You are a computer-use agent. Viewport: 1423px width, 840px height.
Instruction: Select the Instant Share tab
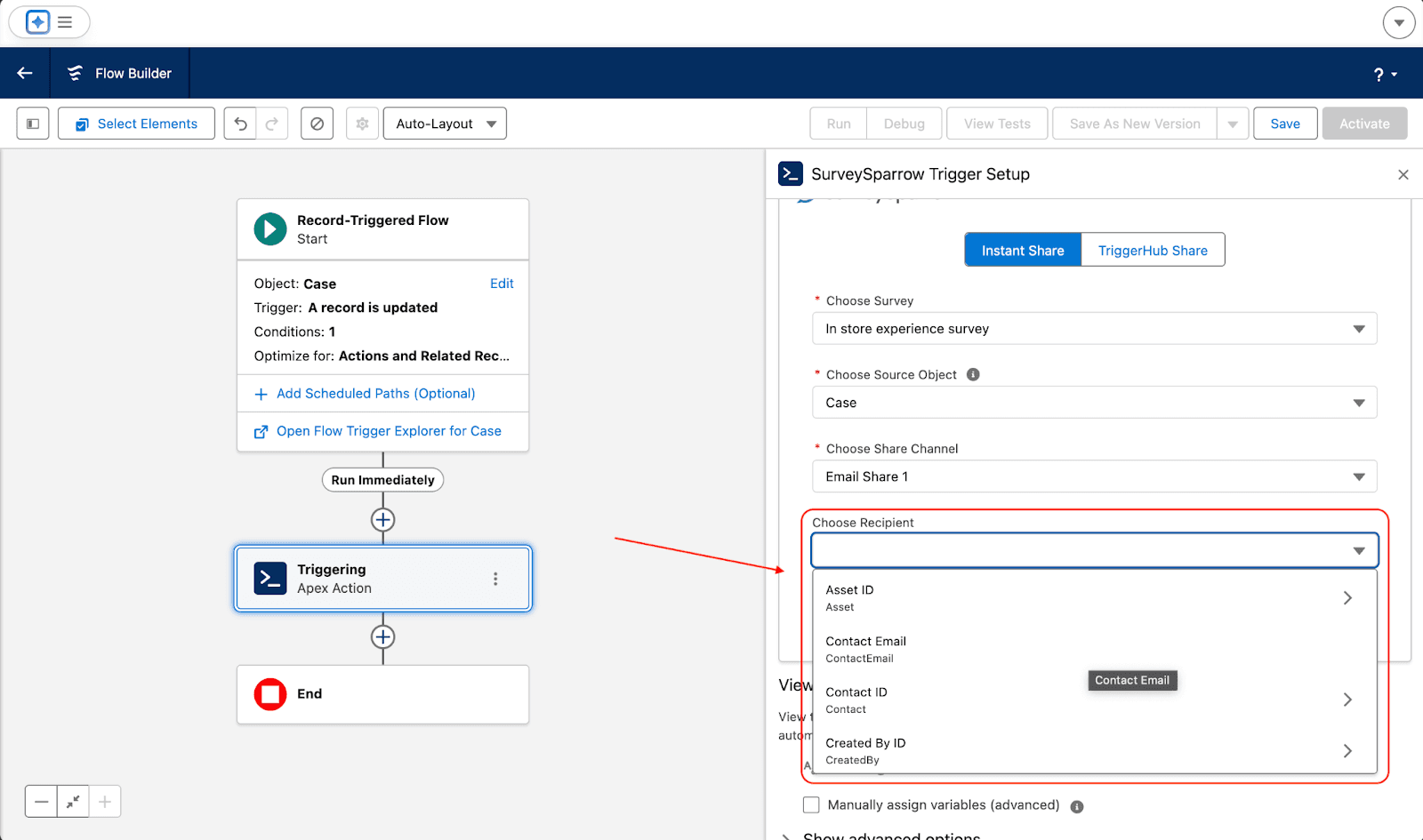point(1023,251)
